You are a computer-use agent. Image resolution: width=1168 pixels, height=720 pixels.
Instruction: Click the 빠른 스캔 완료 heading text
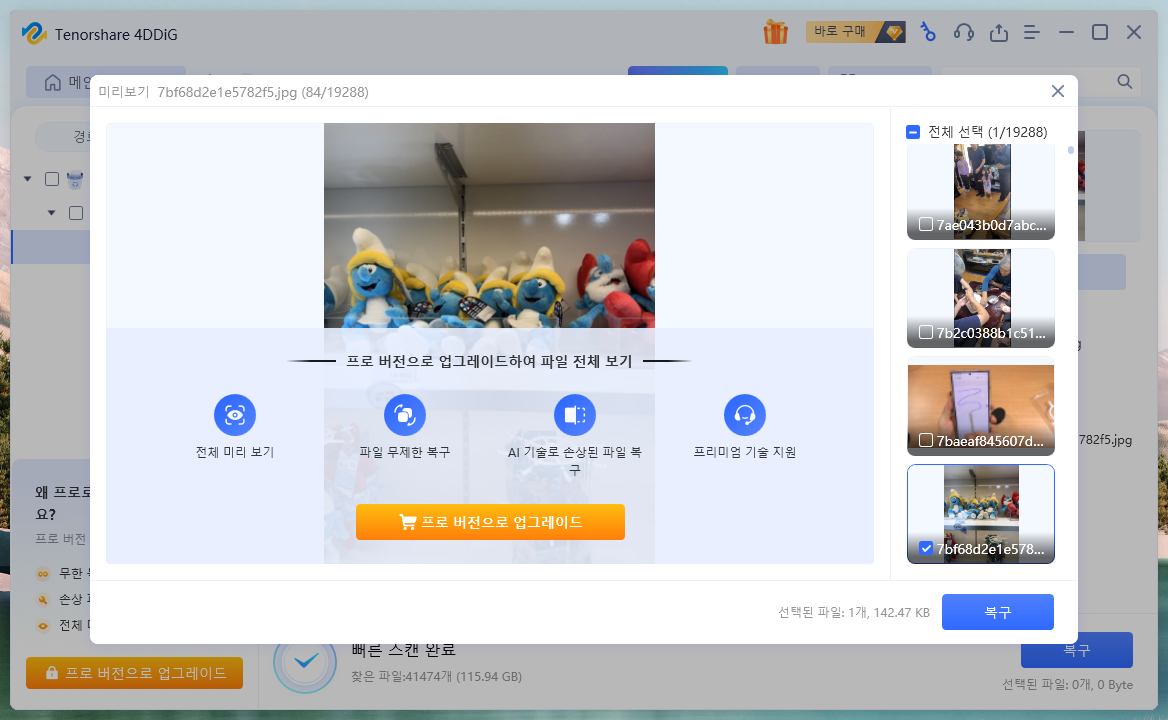[403, 649]
